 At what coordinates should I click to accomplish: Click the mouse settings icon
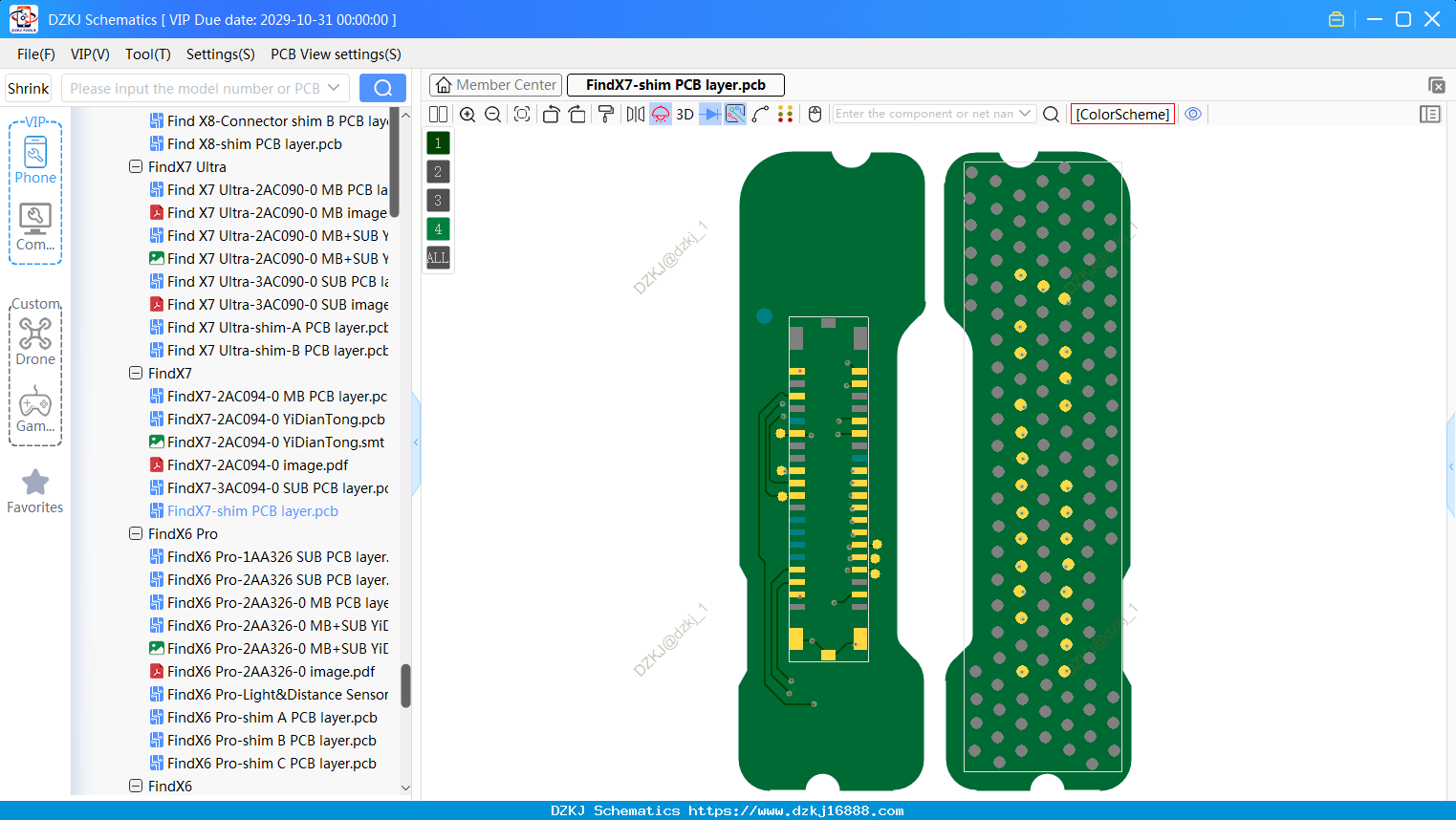click(815, 114)
